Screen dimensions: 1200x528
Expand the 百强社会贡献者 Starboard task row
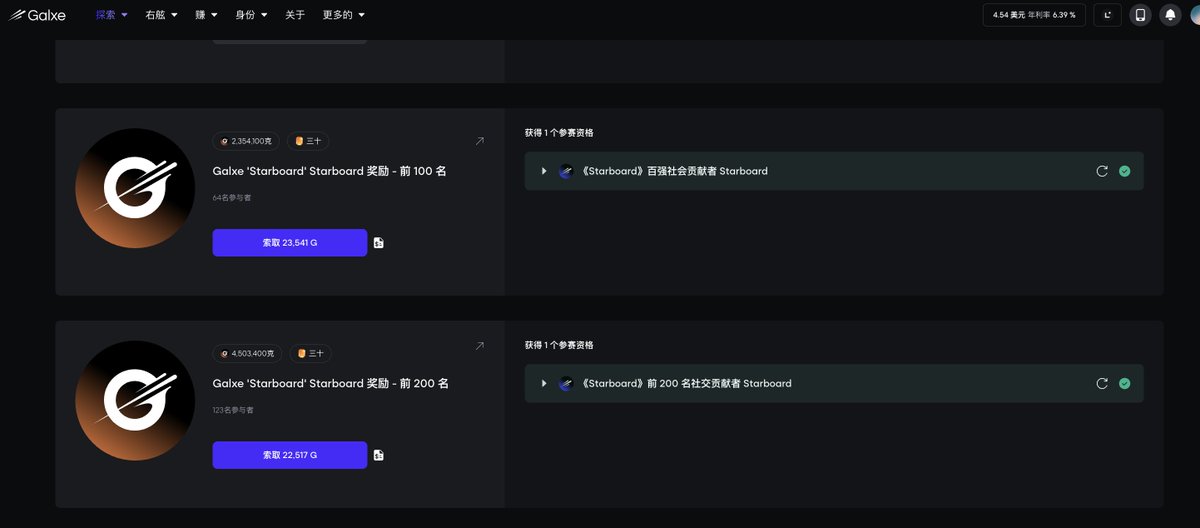click(x=544, y=171)
